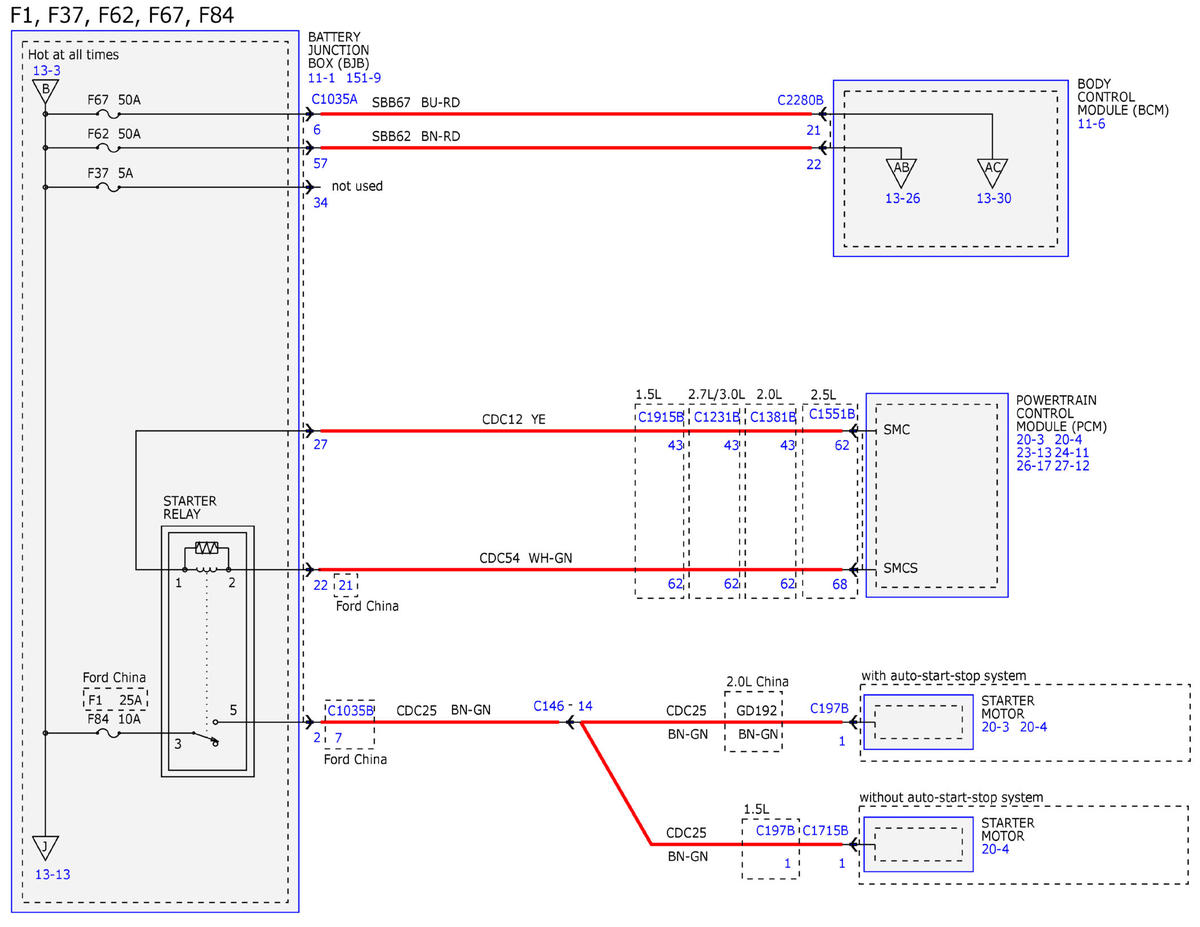Select the J triangle ground symbol
The width and height of the screenshot is (1200, 927).
(x=45, y=849)
